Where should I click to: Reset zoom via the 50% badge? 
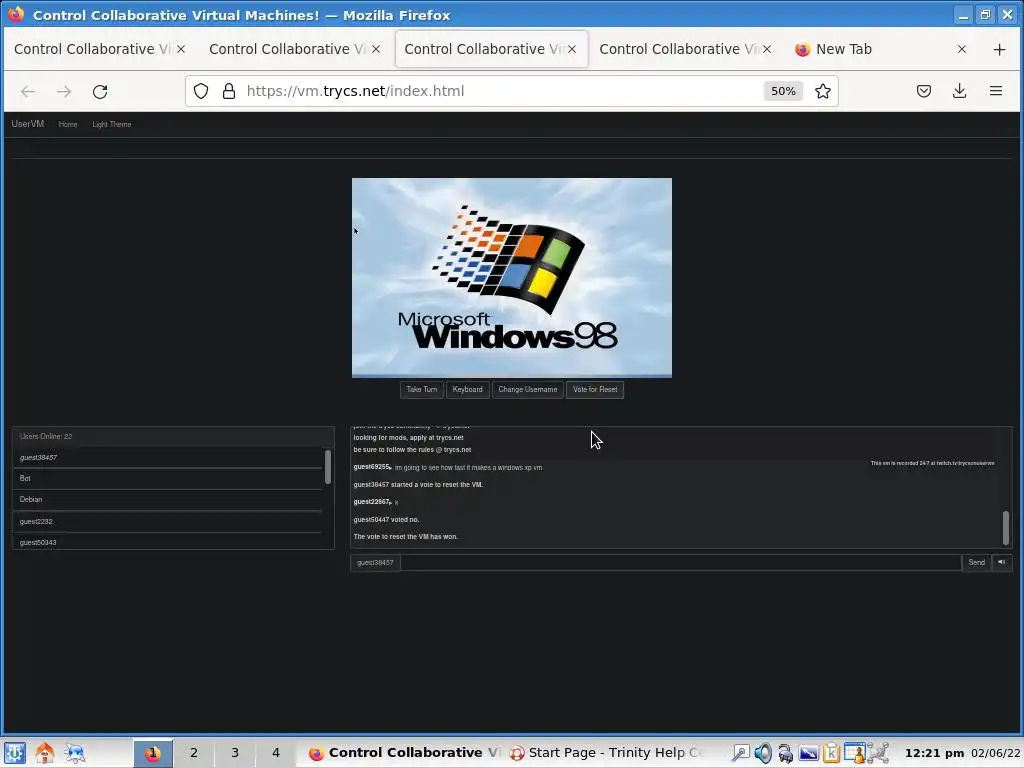tap(783, 91)
